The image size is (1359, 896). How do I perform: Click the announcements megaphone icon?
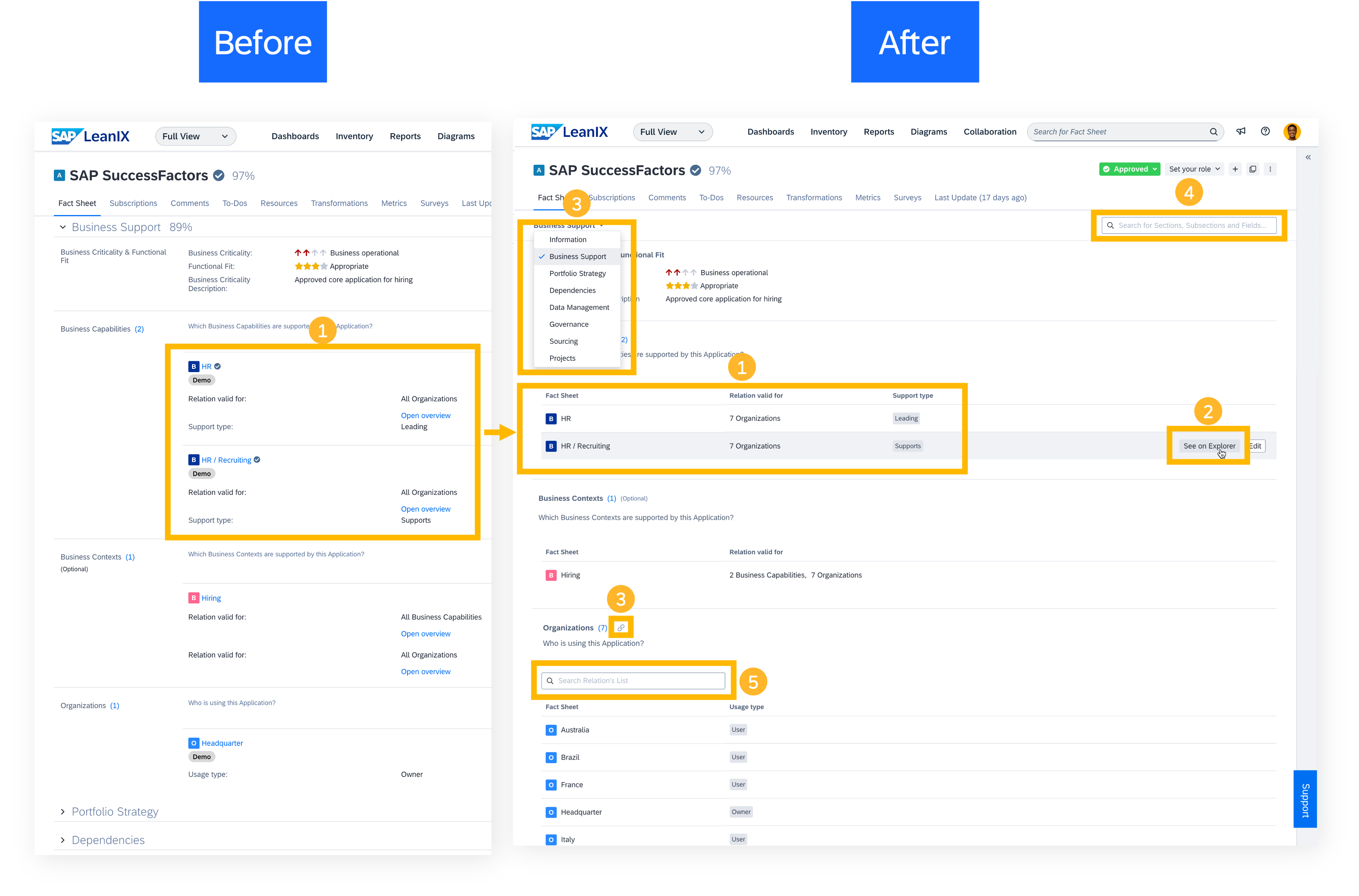coord(1240,132)
